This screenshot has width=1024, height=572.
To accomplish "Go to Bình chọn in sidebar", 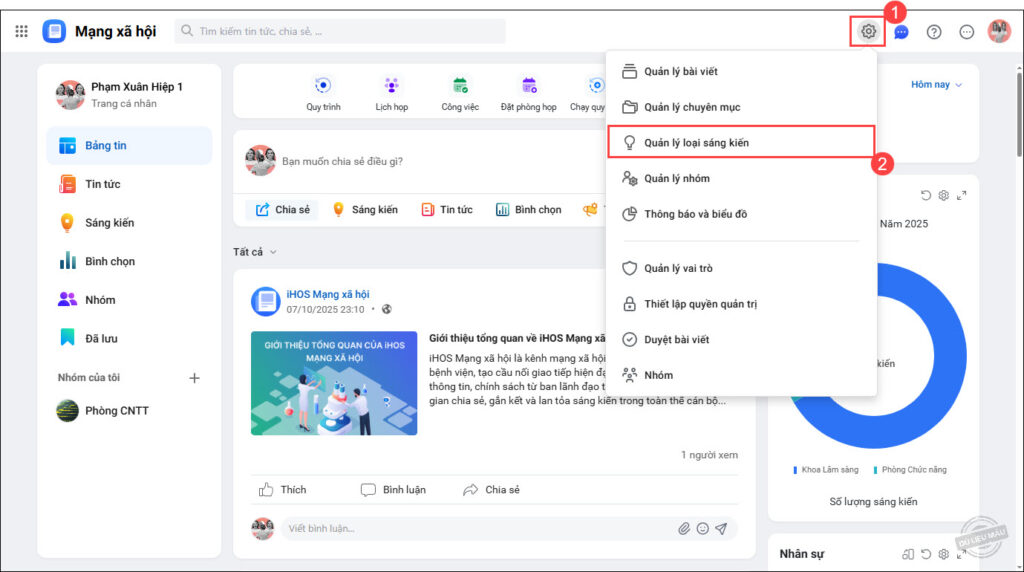I will click(129, 261).
